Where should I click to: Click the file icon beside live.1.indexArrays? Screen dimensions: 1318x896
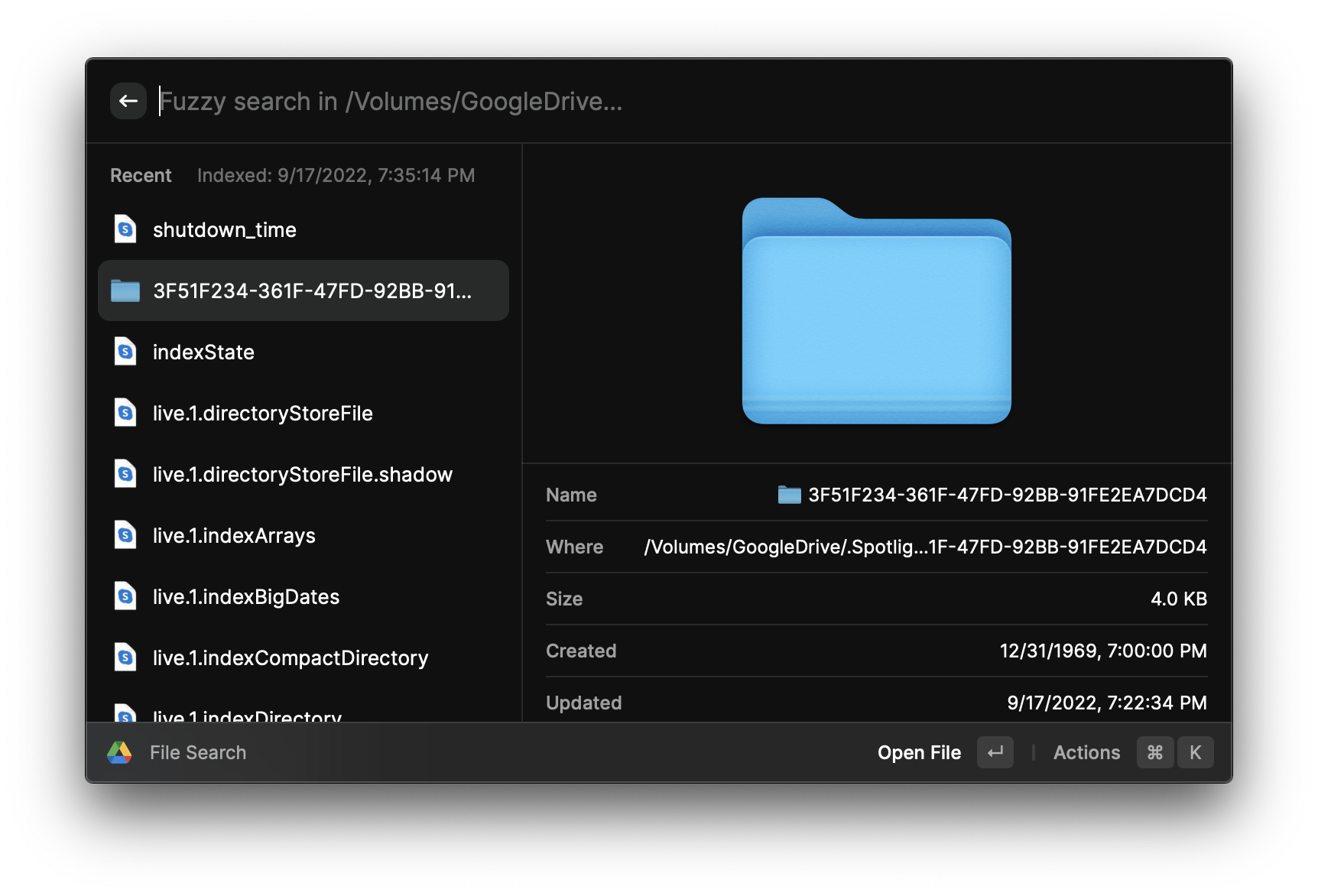[x=125, y=535]
